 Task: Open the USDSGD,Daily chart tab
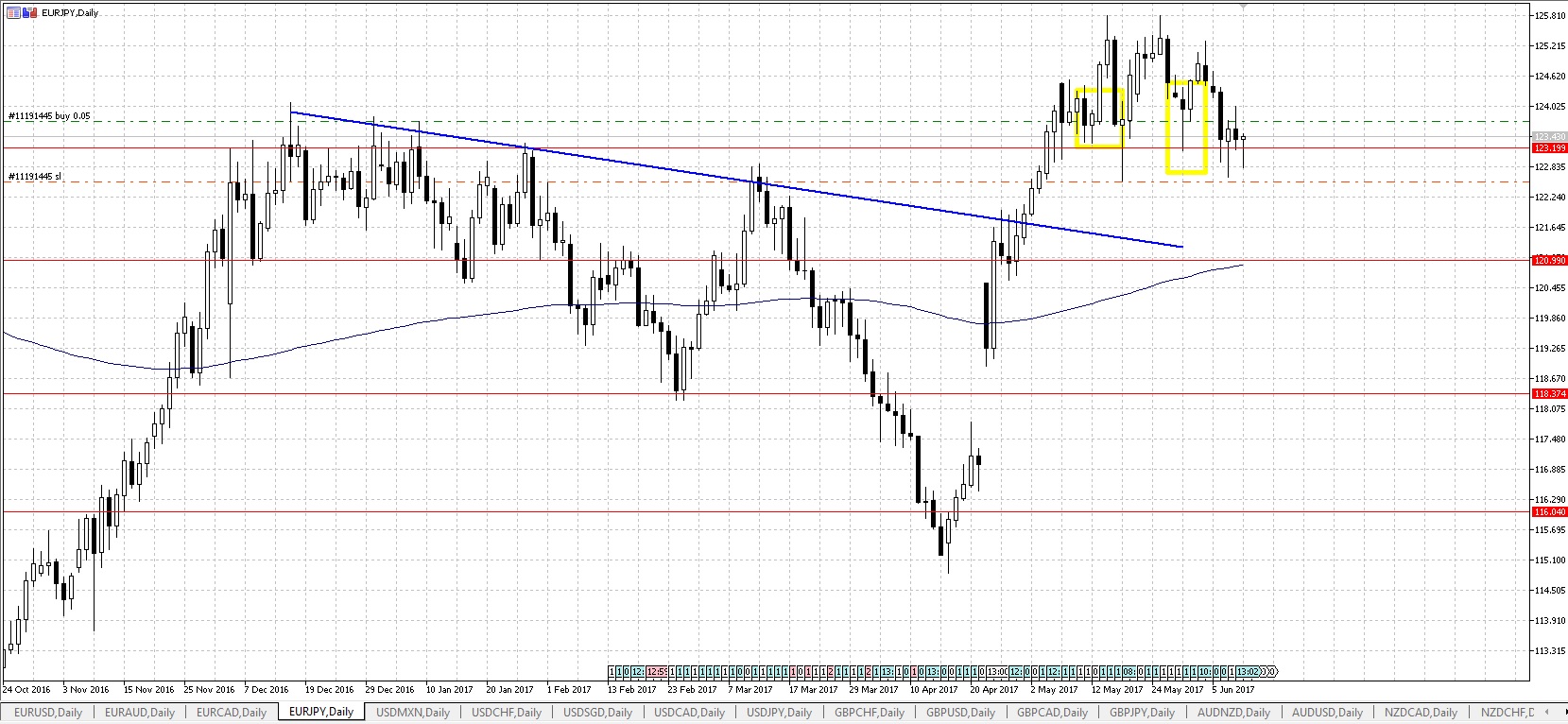[598, 713]
